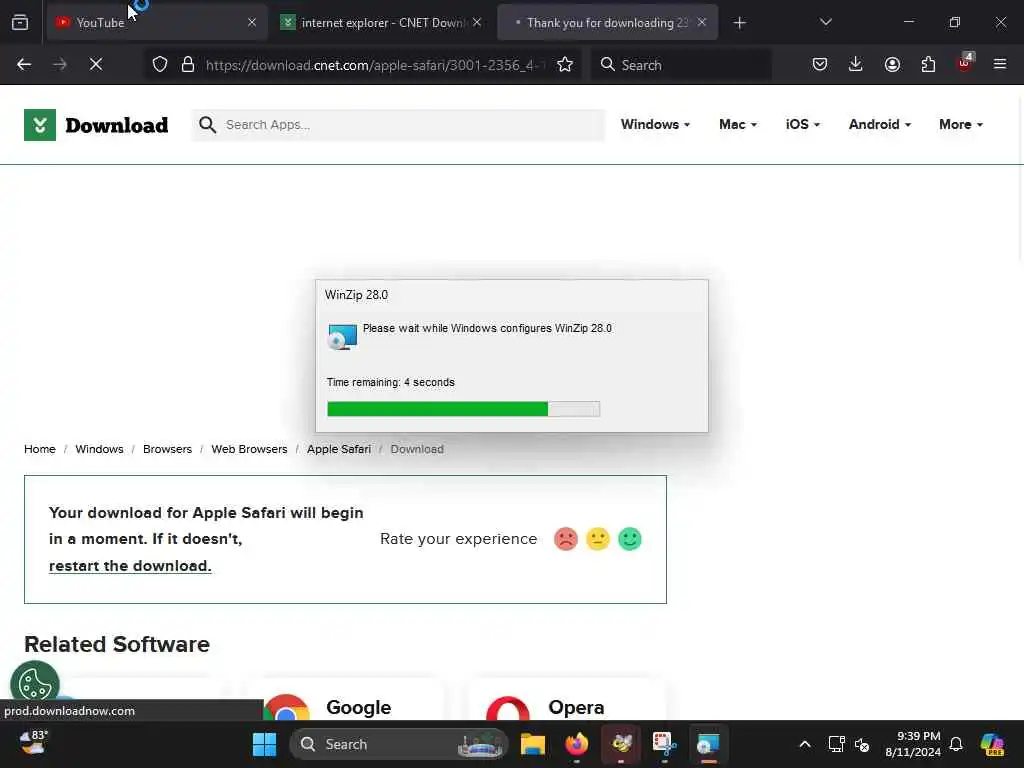Stop loading the page
This screenshot has height=768, width=1024.
click(96, 65)
